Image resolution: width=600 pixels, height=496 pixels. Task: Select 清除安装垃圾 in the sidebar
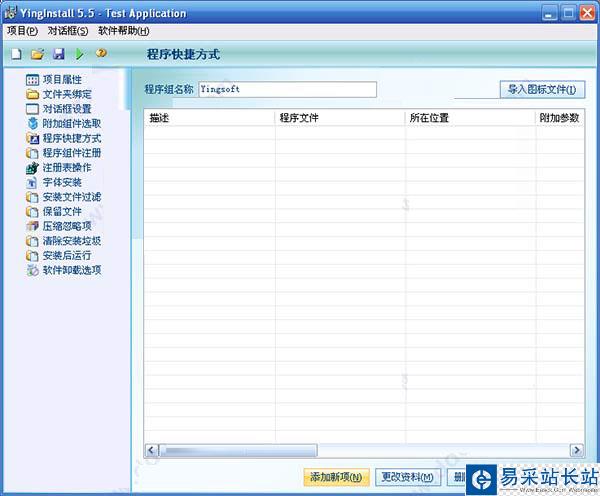(x=72, y=241)
